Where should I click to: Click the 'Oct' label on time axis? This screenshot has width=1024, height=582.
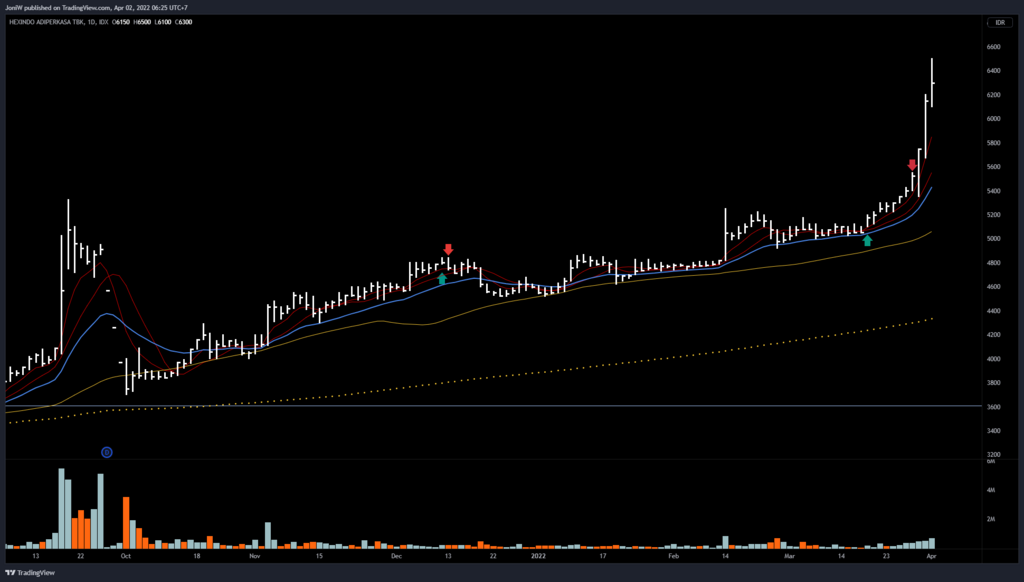(x=124, y=554)
